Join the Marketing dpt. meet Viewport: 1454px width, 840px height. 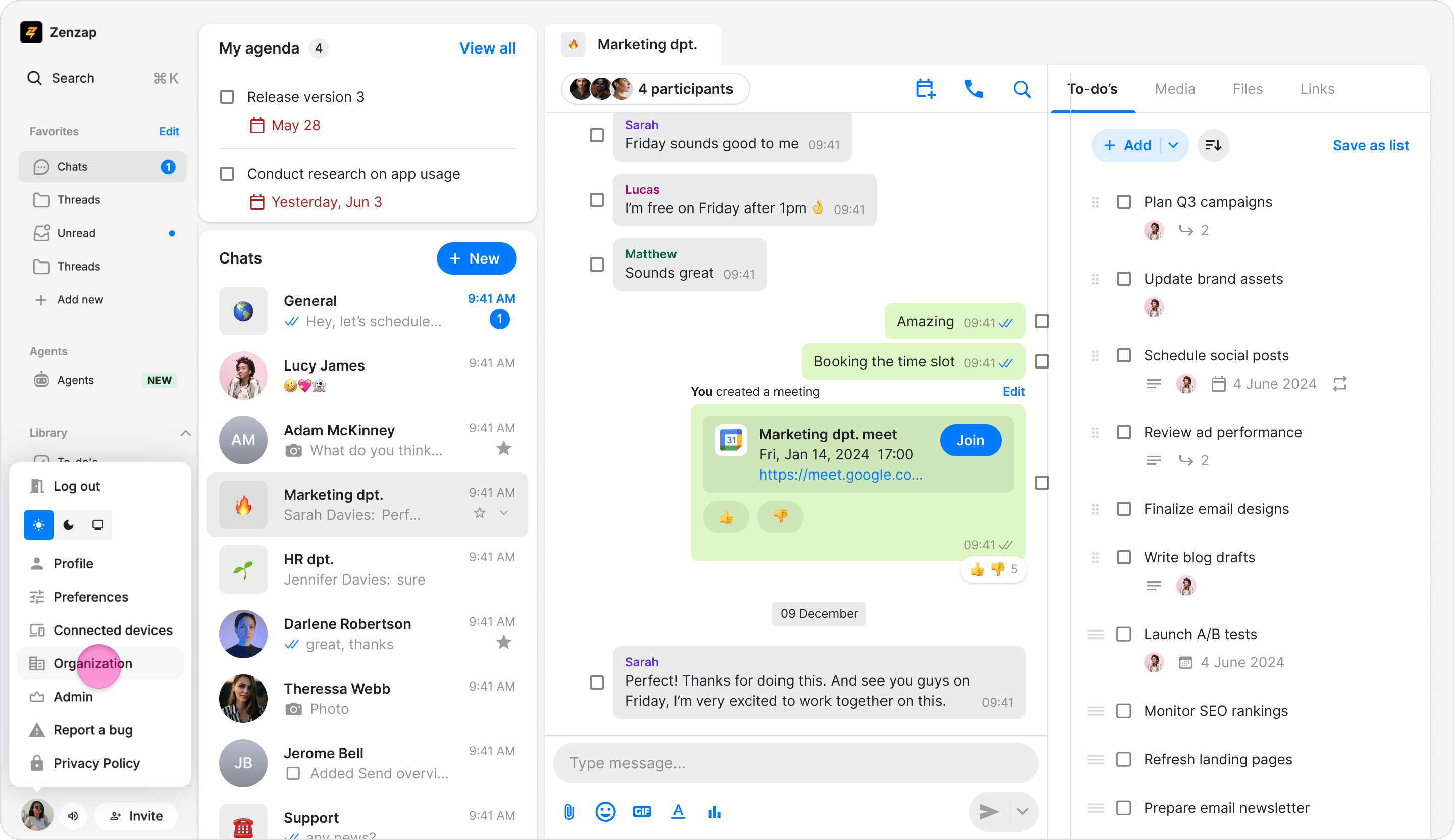970,440
